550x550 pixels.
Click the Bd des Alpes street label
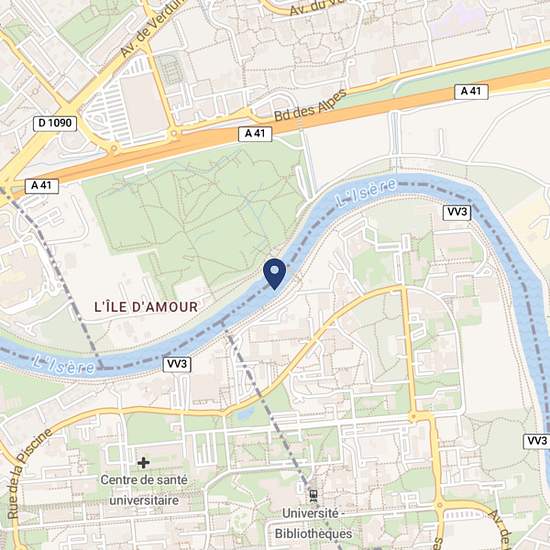click(310, 105)
